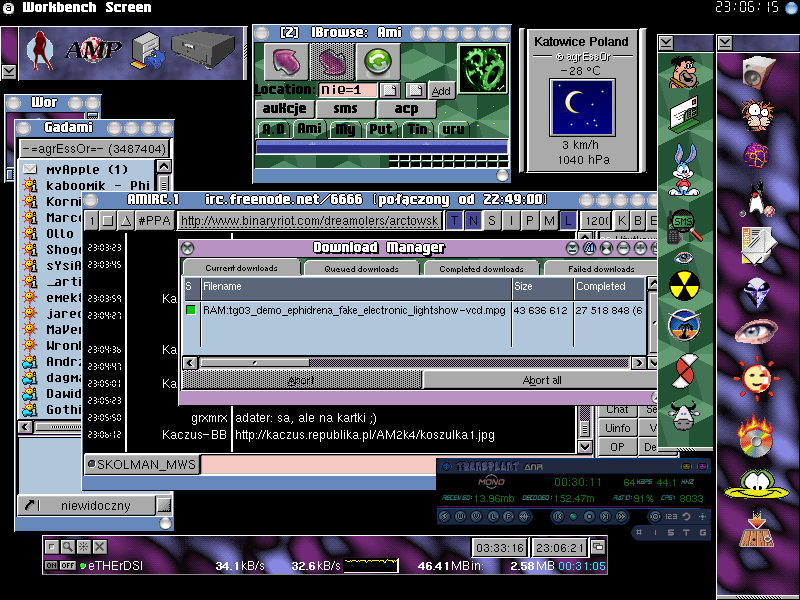Open the cow head dock icon
The image size is (800, 600).
tap(684, 416)
